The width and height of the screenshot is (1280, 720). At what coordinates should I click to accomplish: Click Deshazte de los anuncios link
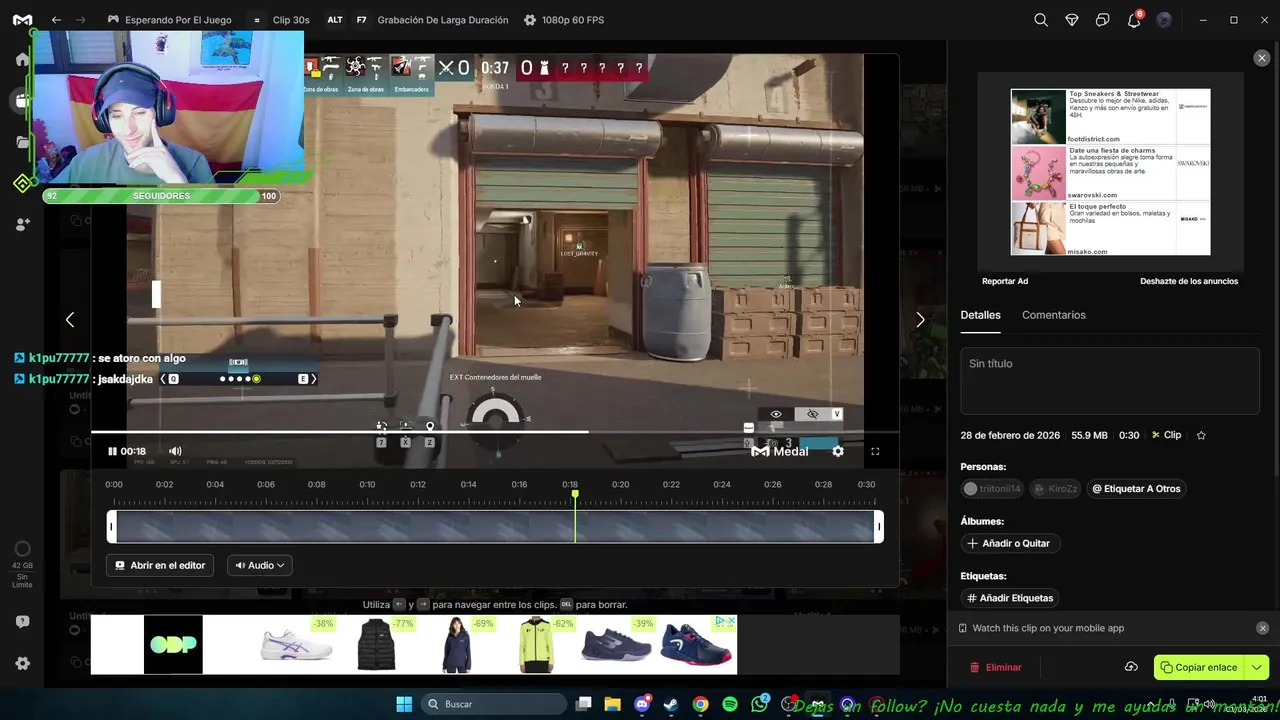[1189, 281]
